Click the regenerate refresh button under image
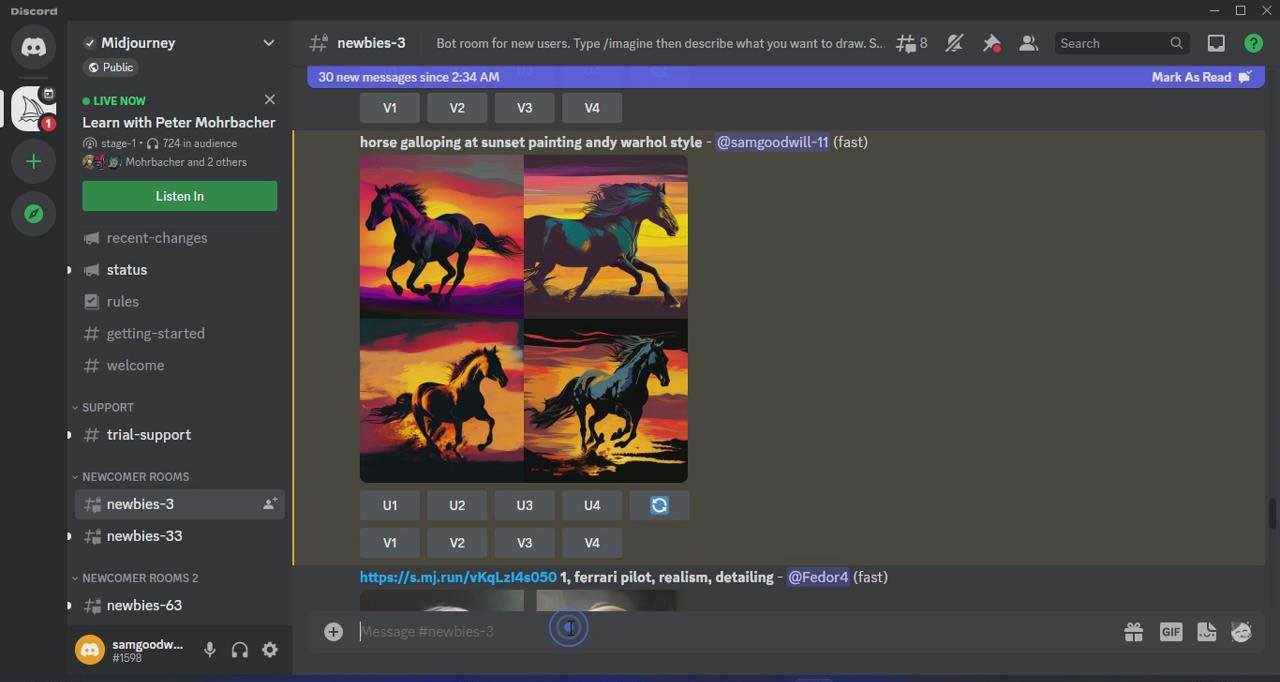This screenshot has height=682, width=1280. click(659, 505)
